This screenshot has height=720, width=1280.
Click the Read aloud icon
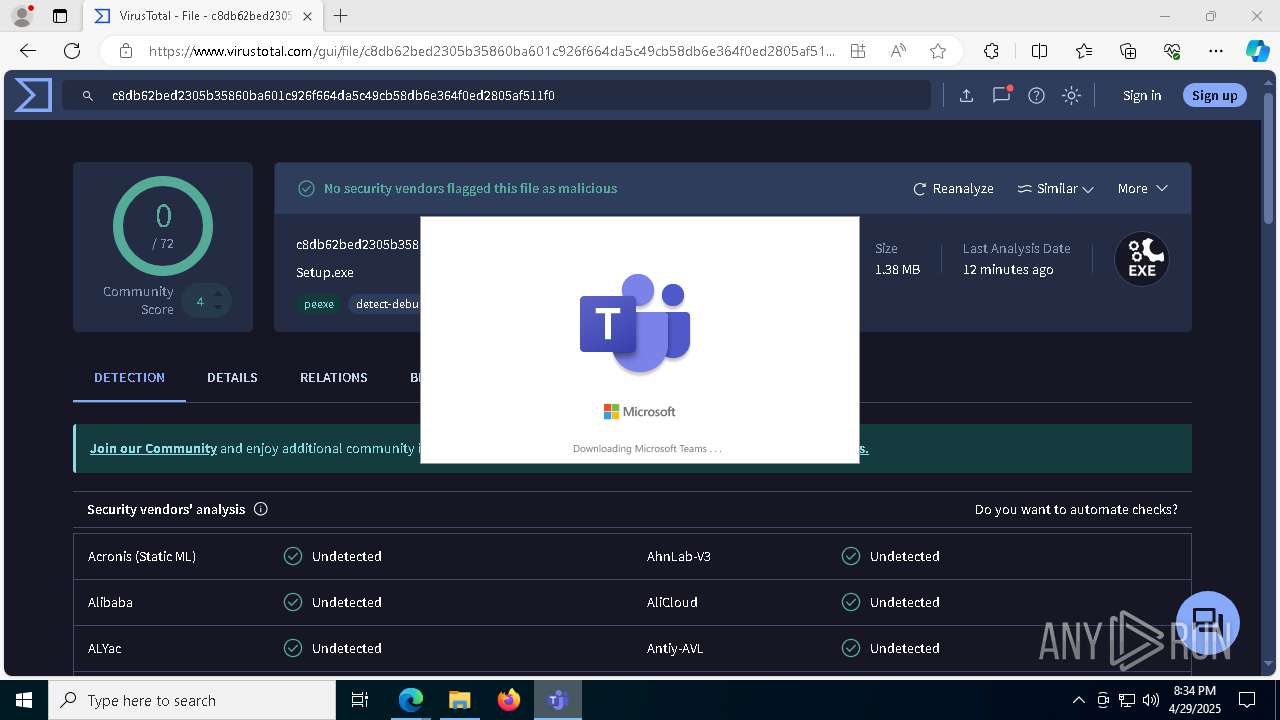[898, 51]
